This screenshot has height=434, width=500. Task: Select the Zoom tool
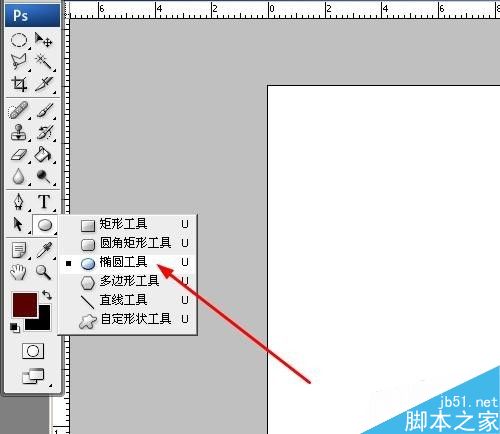click(44, 272)
